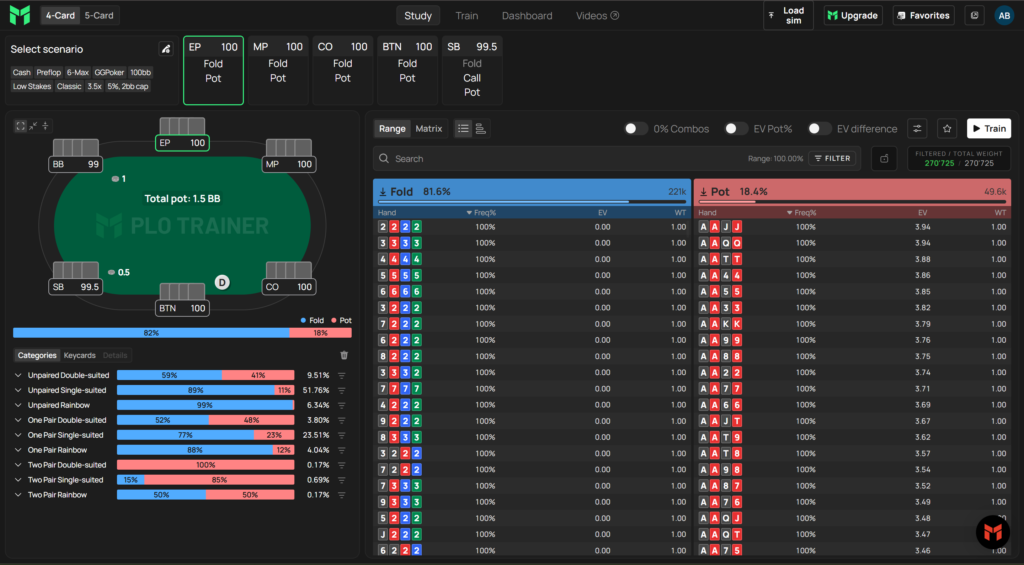The image size is (1024, 565).
Task: Open Favorites button
Action: (x=923, y=15)
